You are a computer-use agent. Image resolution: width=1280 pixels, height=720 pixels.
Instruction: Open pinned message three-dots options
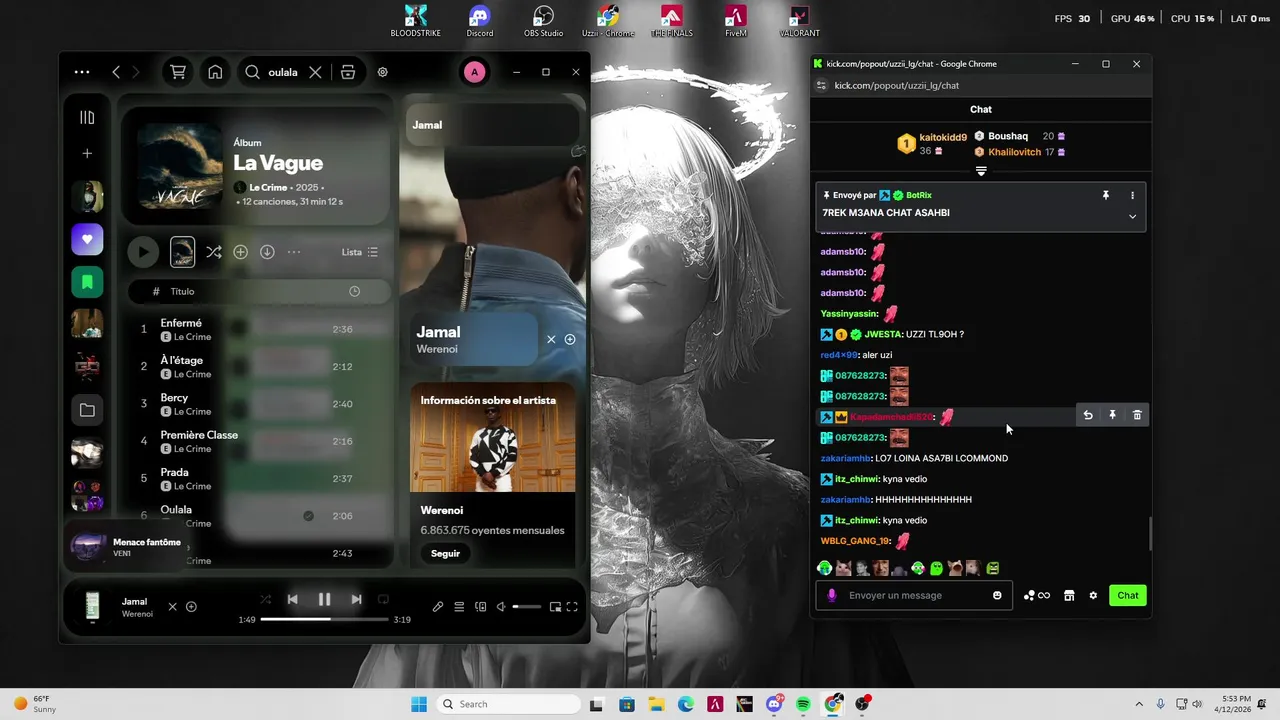pyautogui.click(x=1132, y=195)
